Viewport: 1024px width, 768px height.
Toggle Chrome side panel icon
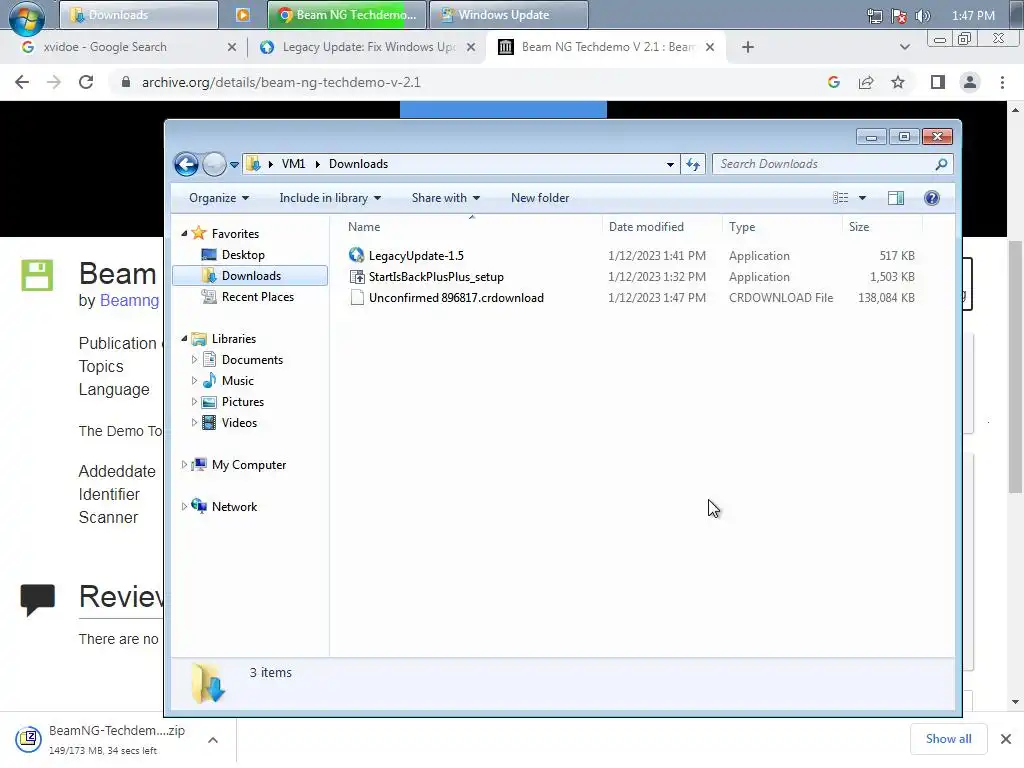(x=938, y=82)
